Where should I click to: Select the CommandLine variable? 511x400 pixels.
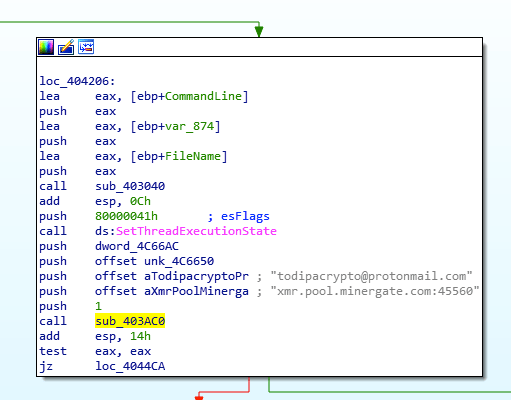tap(203, 96)
